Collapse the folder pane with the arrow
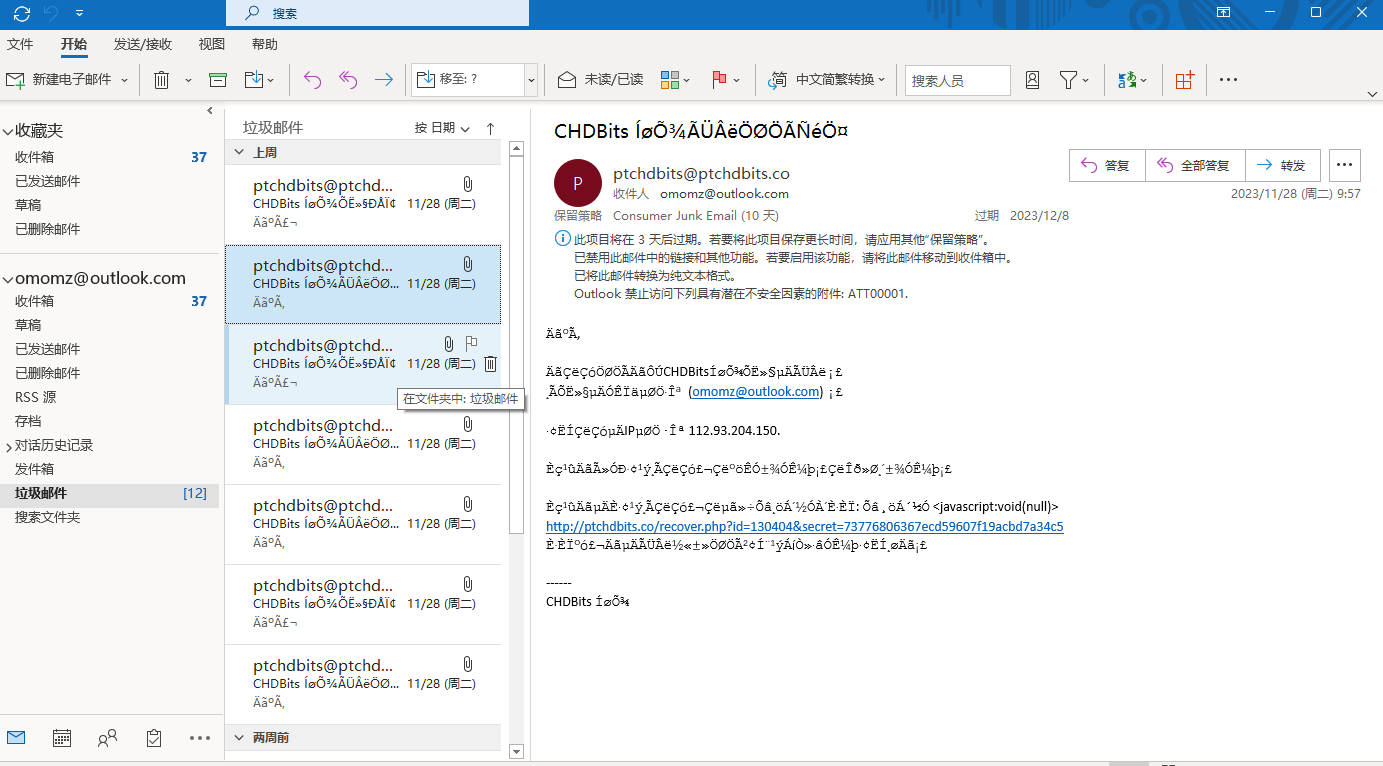This screenshot has height=766, width=1383. [x=210, y=110]
